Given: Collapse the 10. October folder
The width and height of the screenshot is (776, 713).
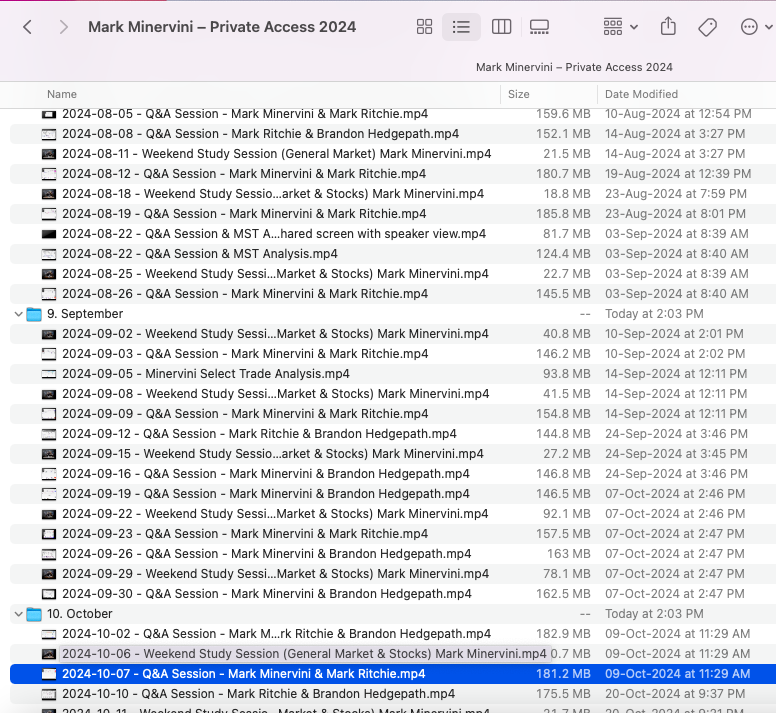Looking at the screenshot, I should pos(19,614).
